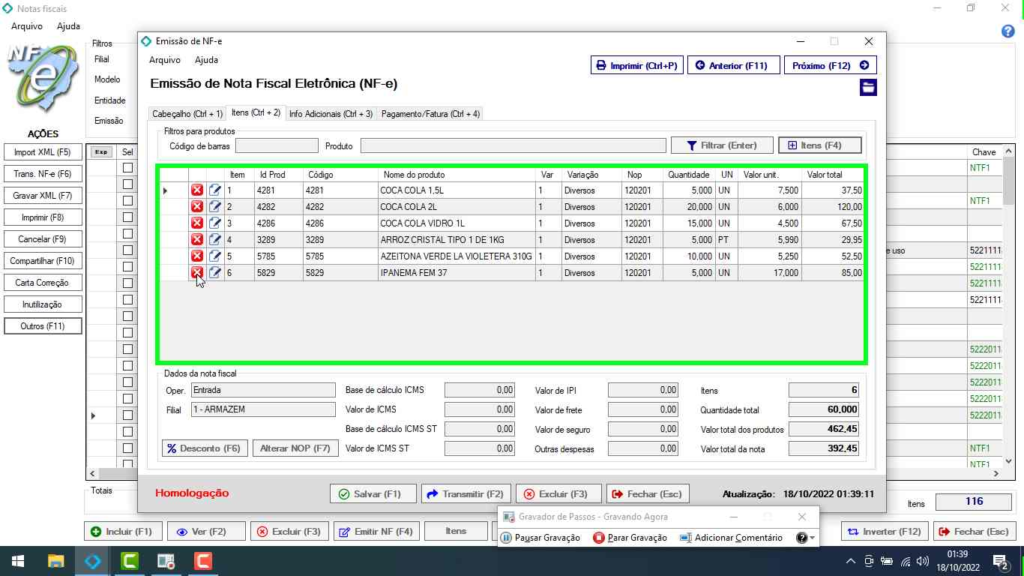
Task: Click the dark blue archive icon below Próximo
Action: pyautogui.click(x=868, y=88)
